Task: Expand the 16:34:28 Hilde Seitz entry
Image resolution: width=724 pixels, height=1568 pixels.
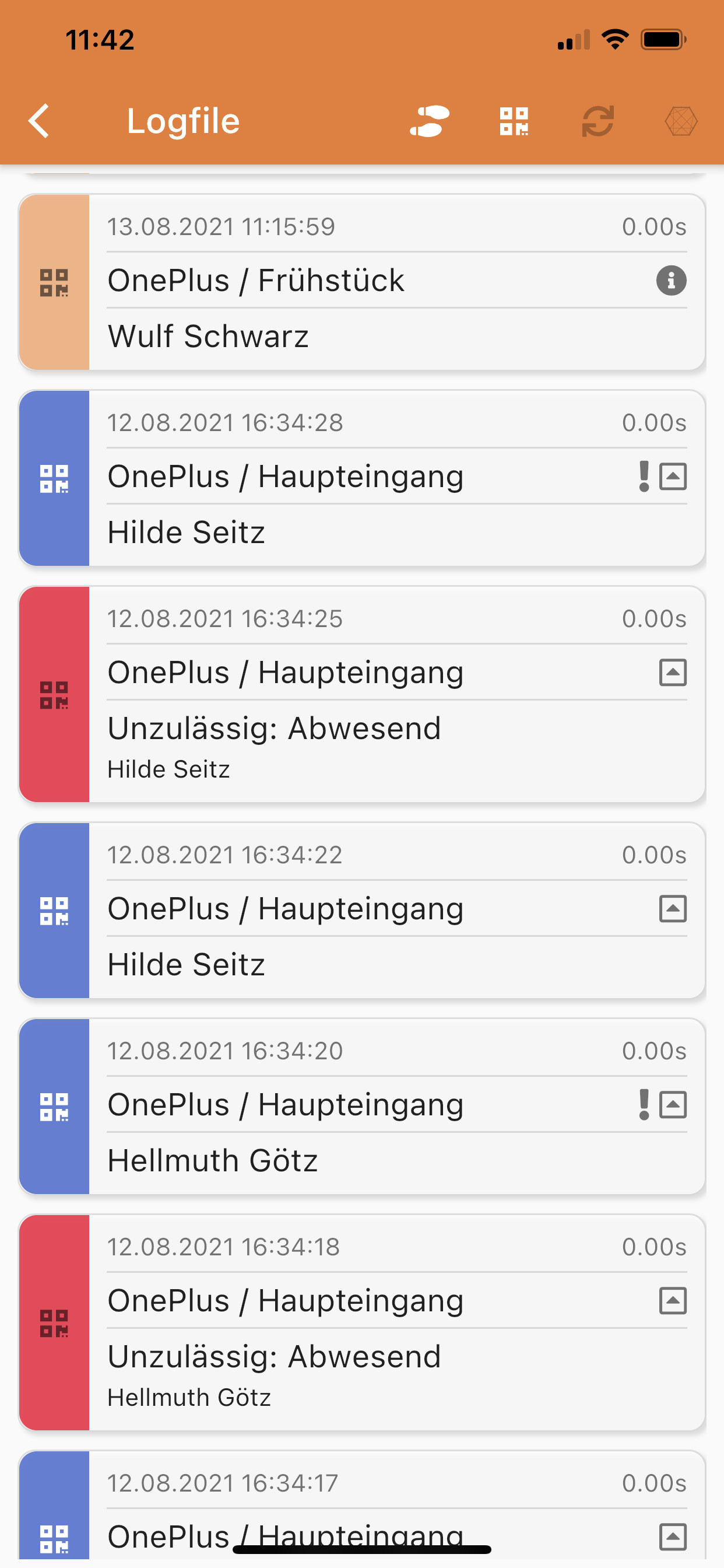Action: (x=673, y=477)
